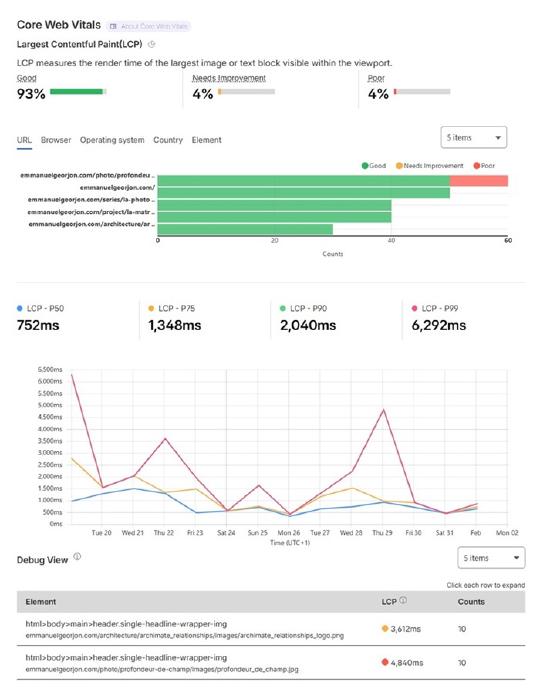Click the 3,612ms LCP value
This screenshot has width=540, height=689.
point(405,629)
